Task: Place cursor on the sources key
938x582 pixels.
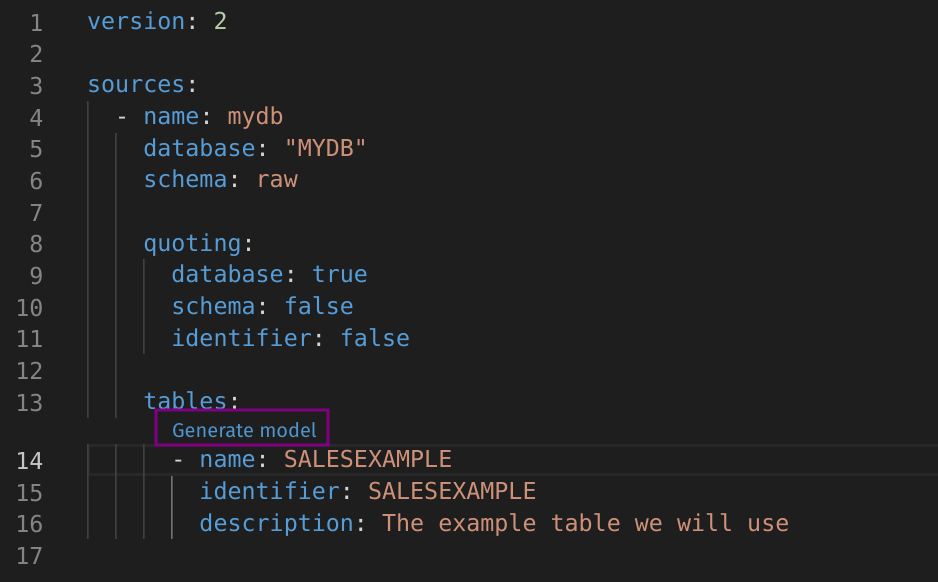Action: tap(136, 84)
